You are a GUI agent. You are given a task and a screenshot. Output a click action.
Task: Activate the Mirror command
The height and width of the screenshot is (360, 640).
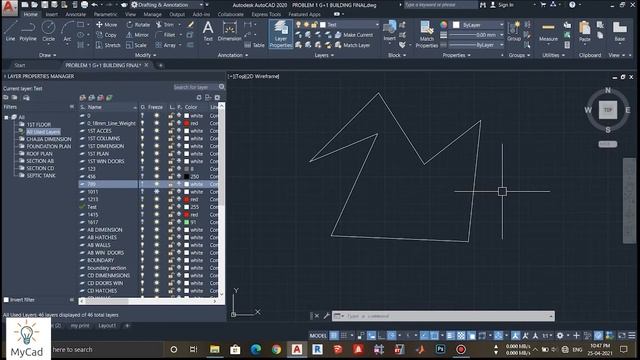coord(138,35)
